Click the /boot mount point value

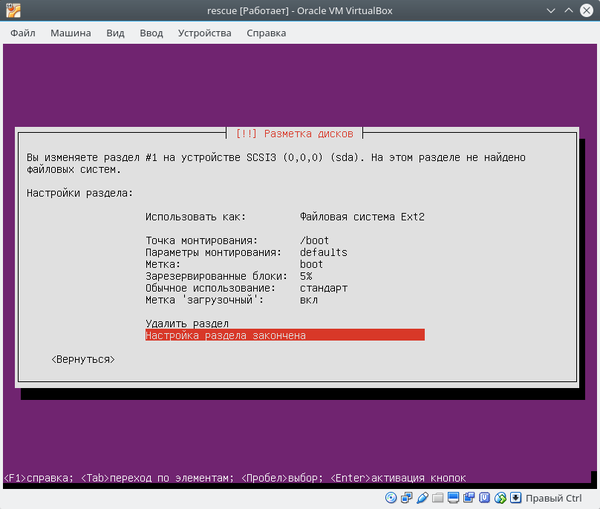pos(314,241)
